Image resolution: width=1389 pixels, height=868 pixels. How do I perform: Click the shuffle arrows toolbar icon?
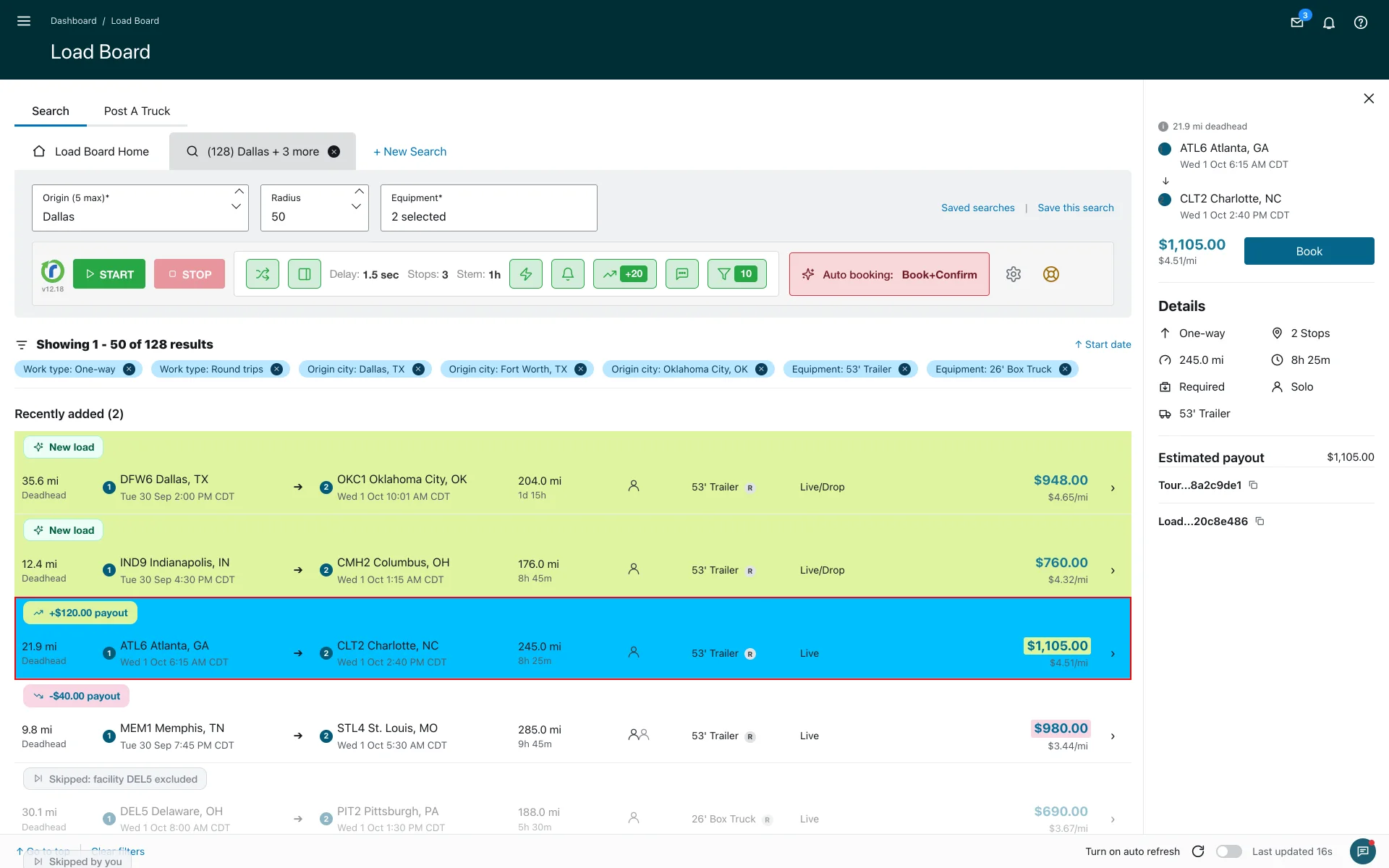tap(263, 274)
